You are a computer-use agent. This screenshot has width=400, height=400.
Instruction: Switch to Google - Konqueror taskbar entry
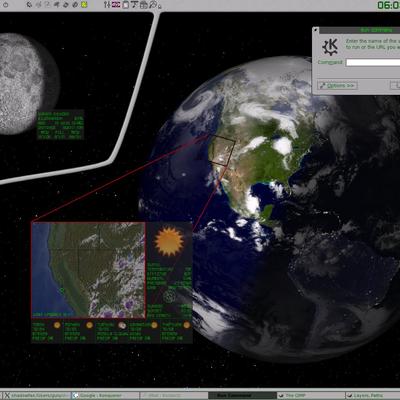(x=105, y=395)
